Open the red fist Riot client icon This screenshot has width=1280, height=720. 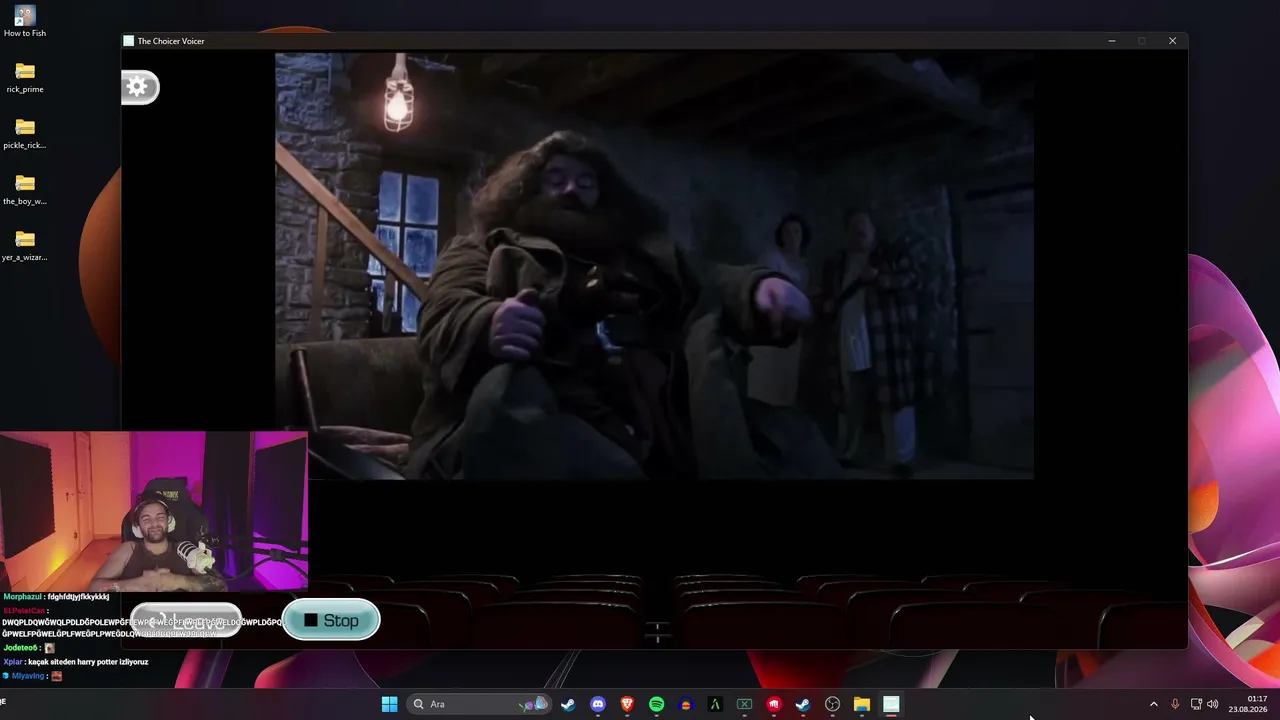pos(773,704)
